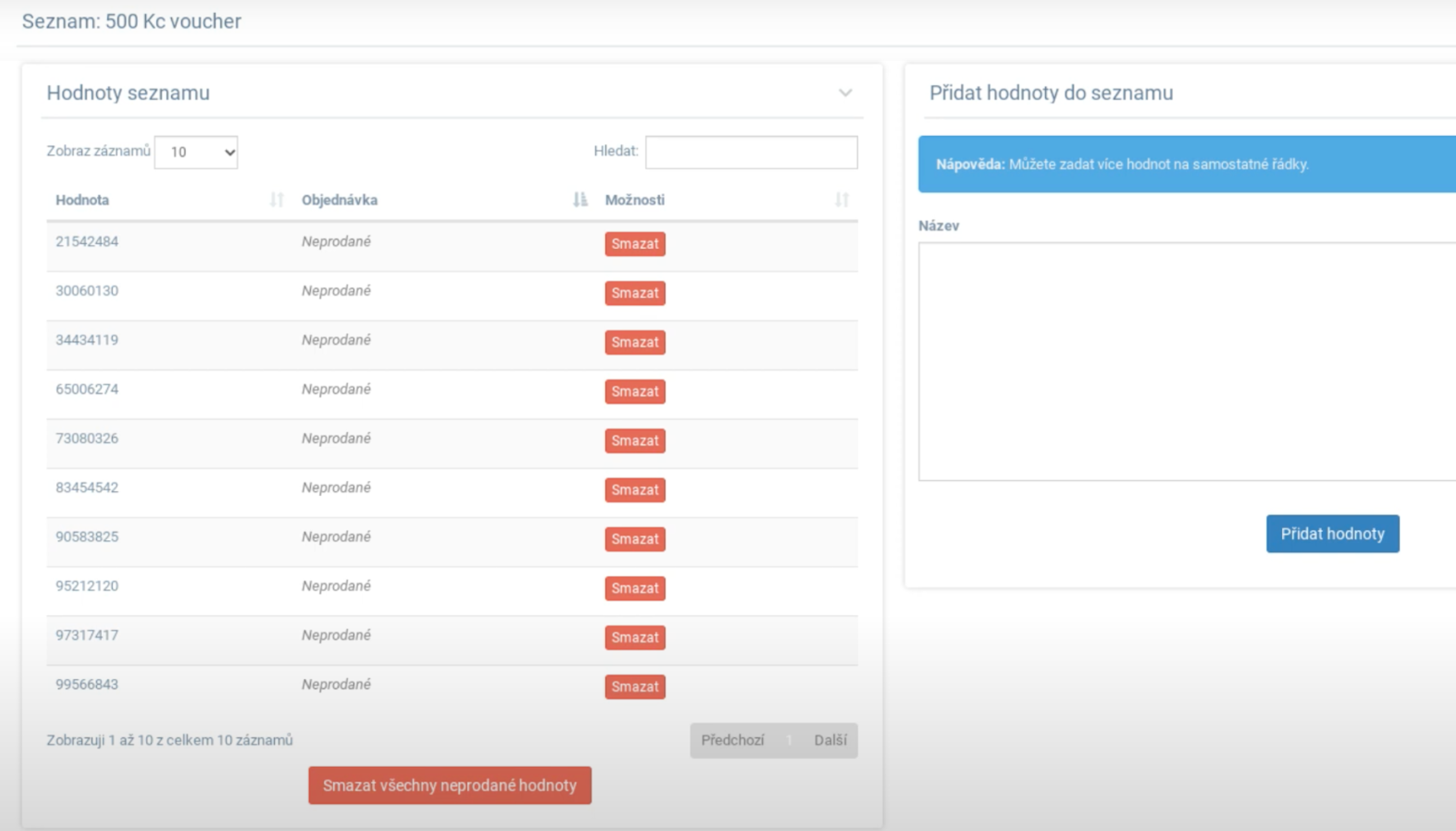Sort table by Hodnota column
This screenshot has width=1456, height=831.
pos(277,200)
